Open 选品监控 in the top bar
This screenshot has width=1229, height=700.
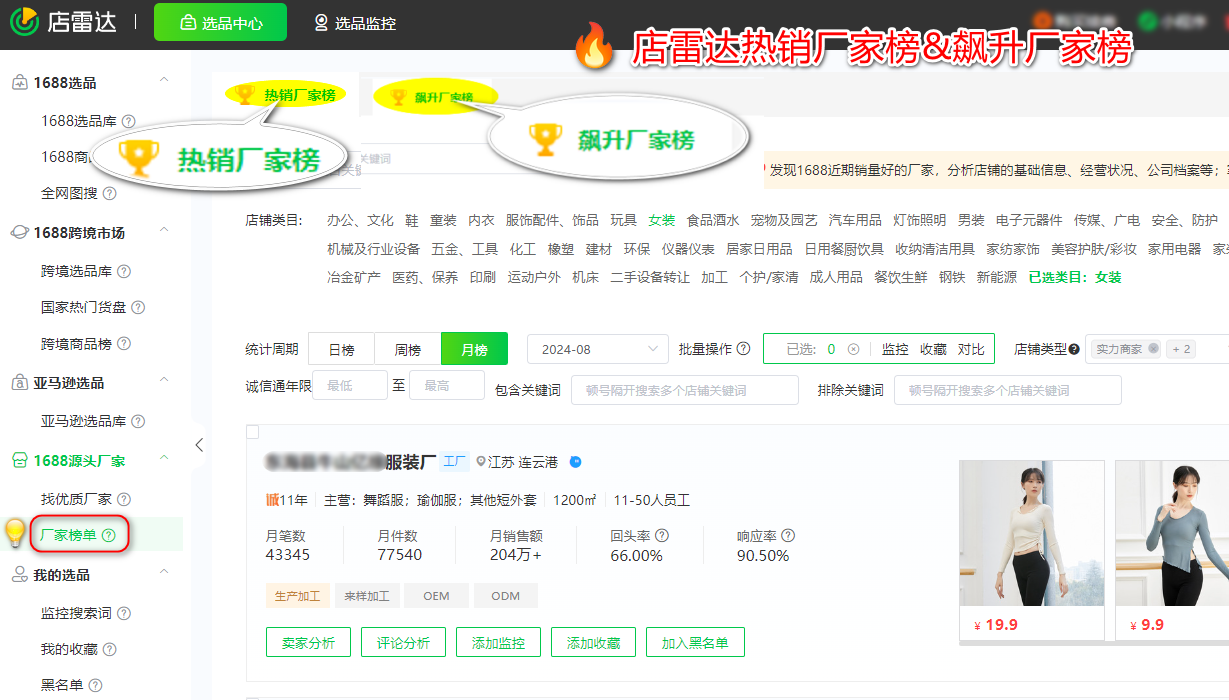coord(355,22)
